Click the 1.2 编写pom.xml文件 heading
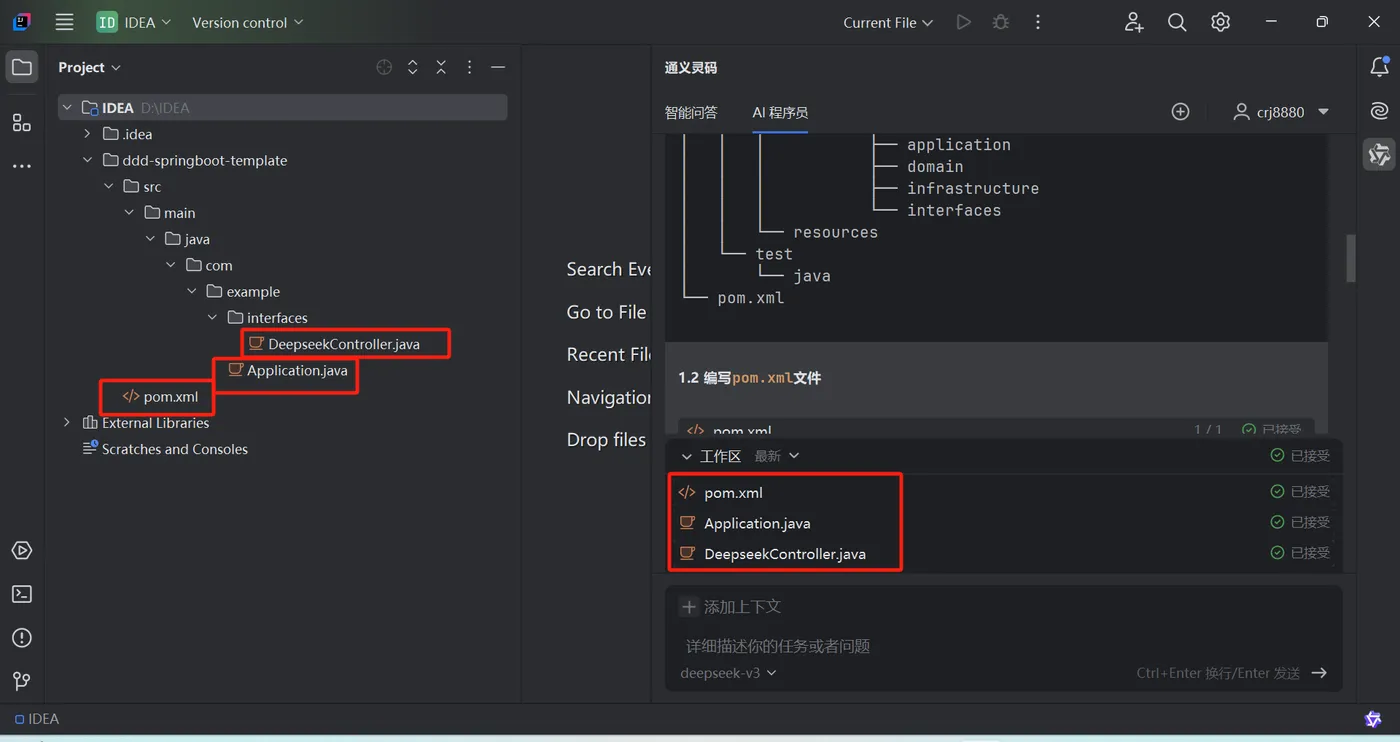This screenshot has height=742, width=1400. tap(750, 378)
